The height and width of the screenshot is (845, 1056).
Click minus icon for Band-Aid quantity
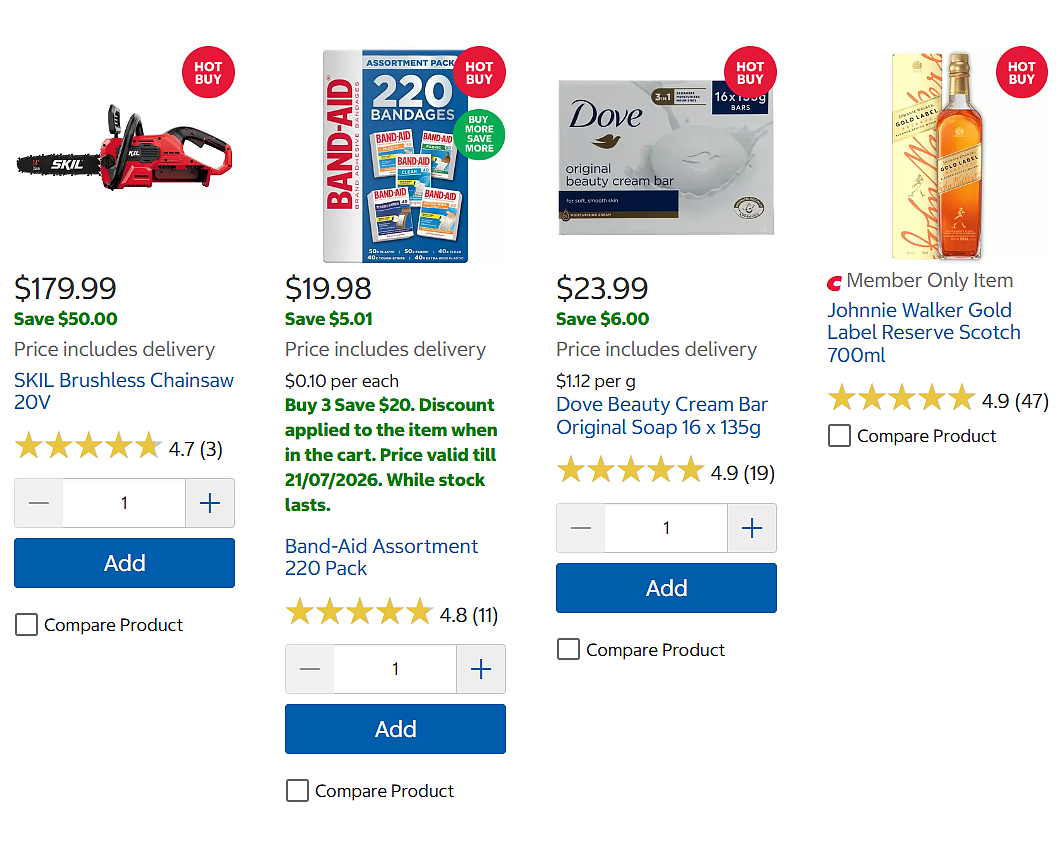tap(310, 669)
